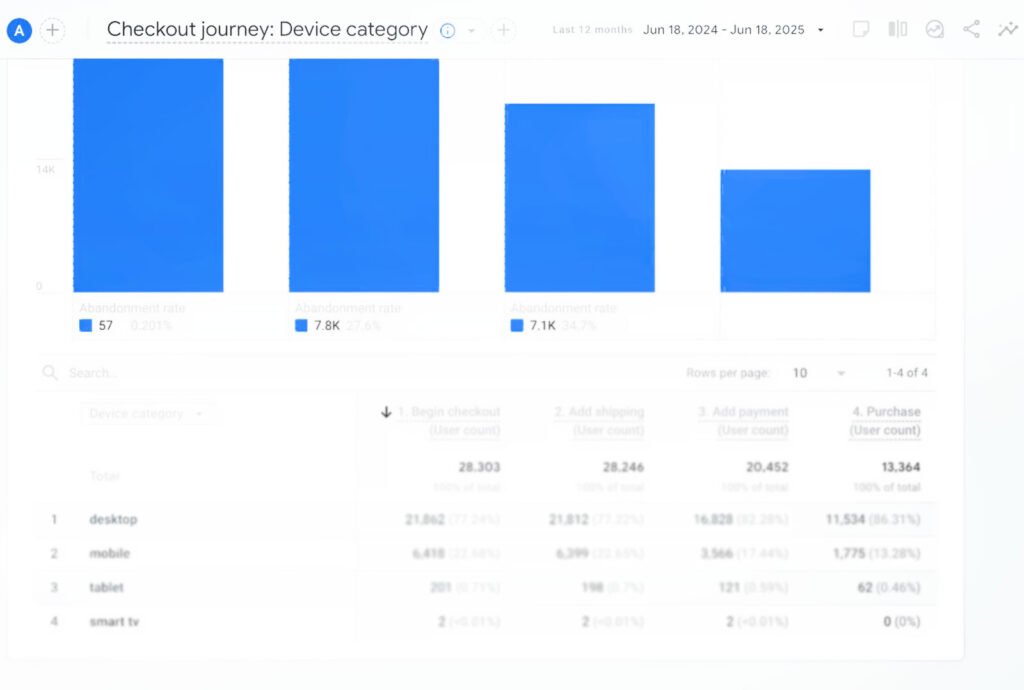This screenshot has height=690, width=1024.
Task: Click the 'tablet' row label
Action: [x=106, y=588]
